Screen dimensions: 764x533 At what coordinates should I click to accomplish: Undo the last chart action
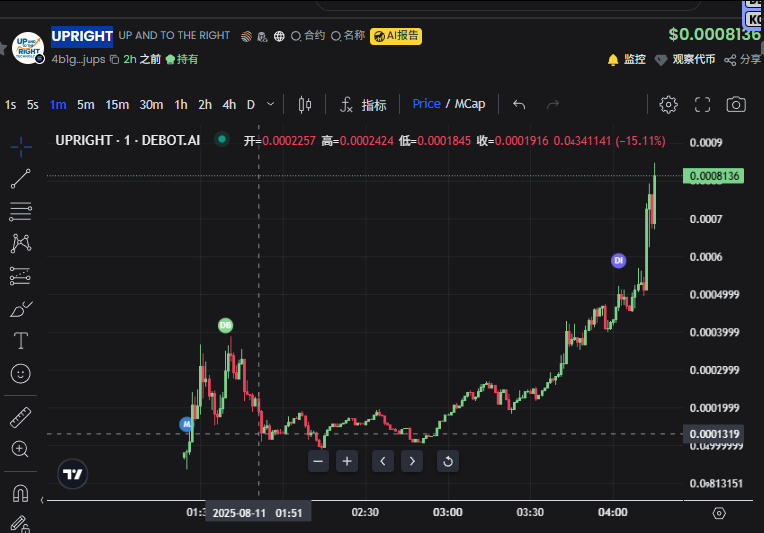coord(519,104)
